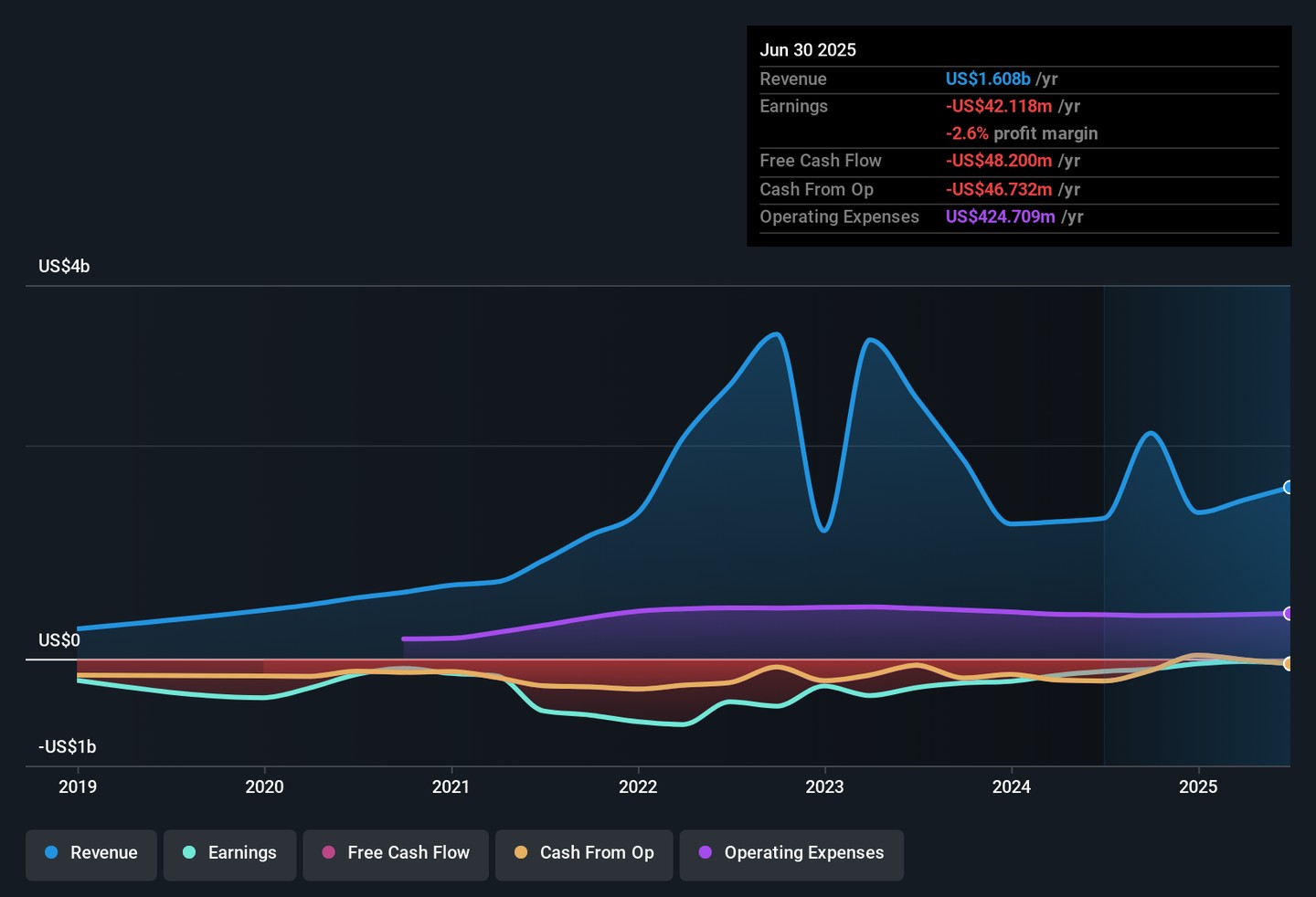Click the orange Cash From Op endpoint marker
The image size is (1316, 897).
coord(1288,664)
